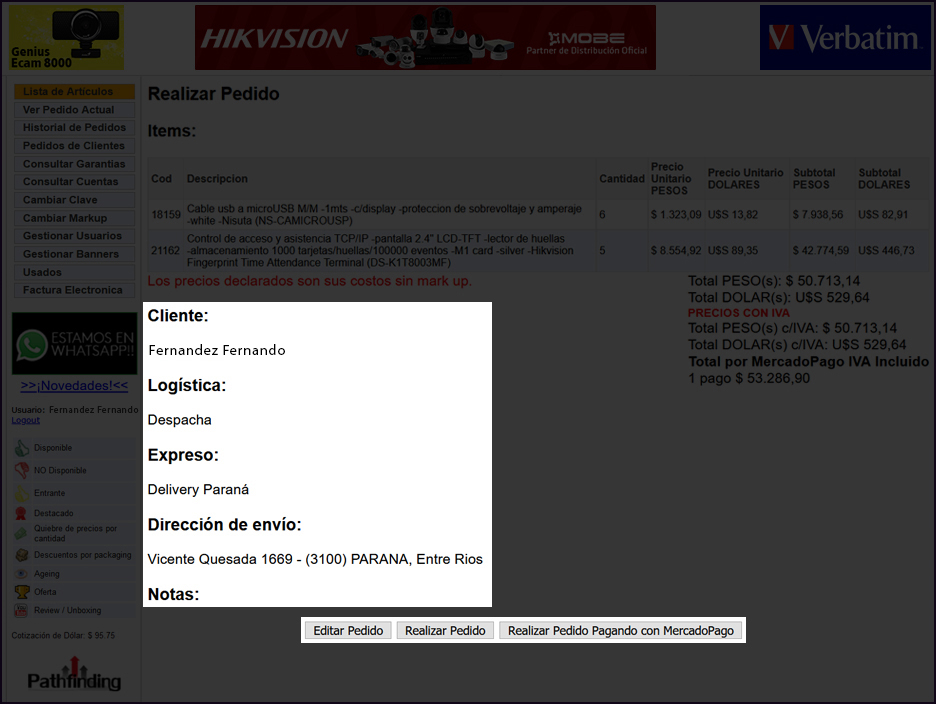Open the >>¡Novedades!<< link
Screen dimensions: 936x704
click(x=74, y=386)
